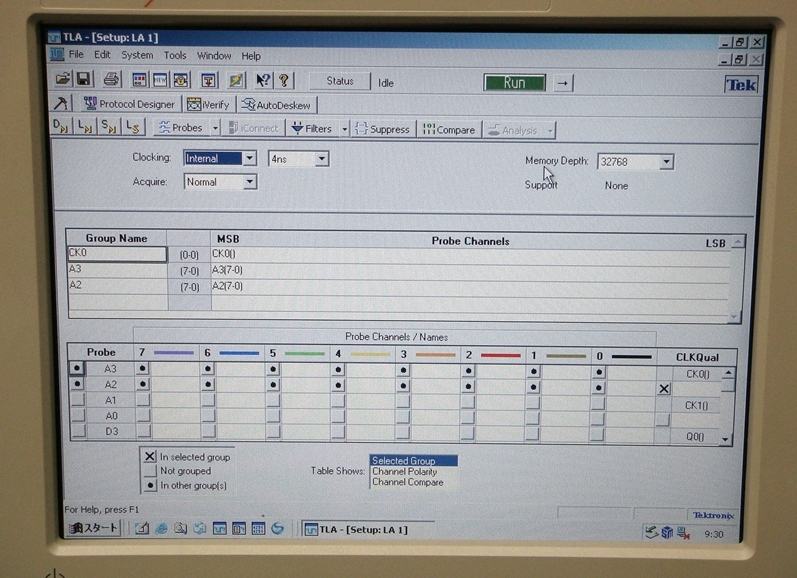Open Probes toolbar item
The image size is (797, 578).
click(x=180, y=128)
